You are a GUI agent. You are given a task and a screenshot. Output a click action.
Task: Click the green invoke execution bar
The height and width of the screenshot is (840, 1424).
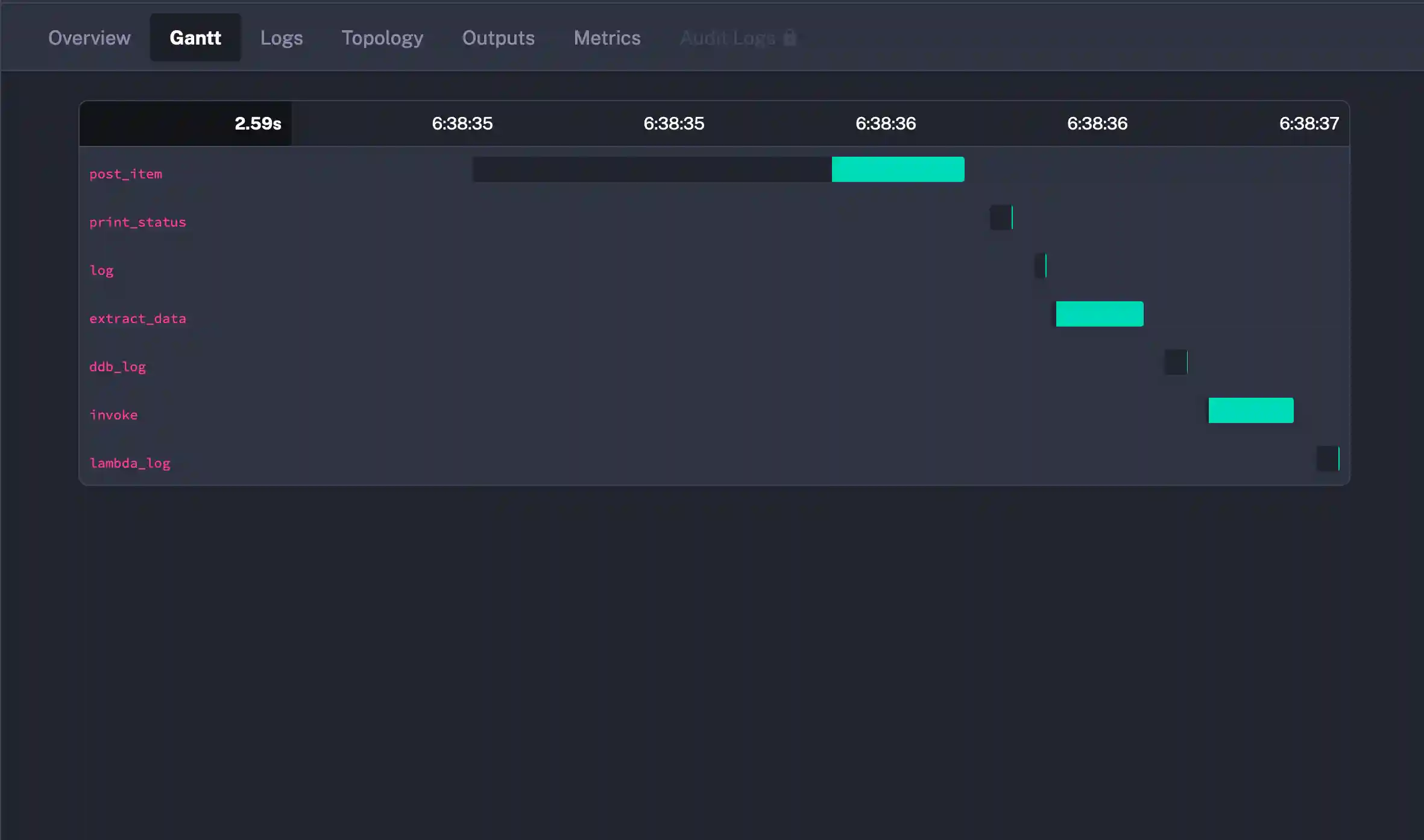(1250, 410)
